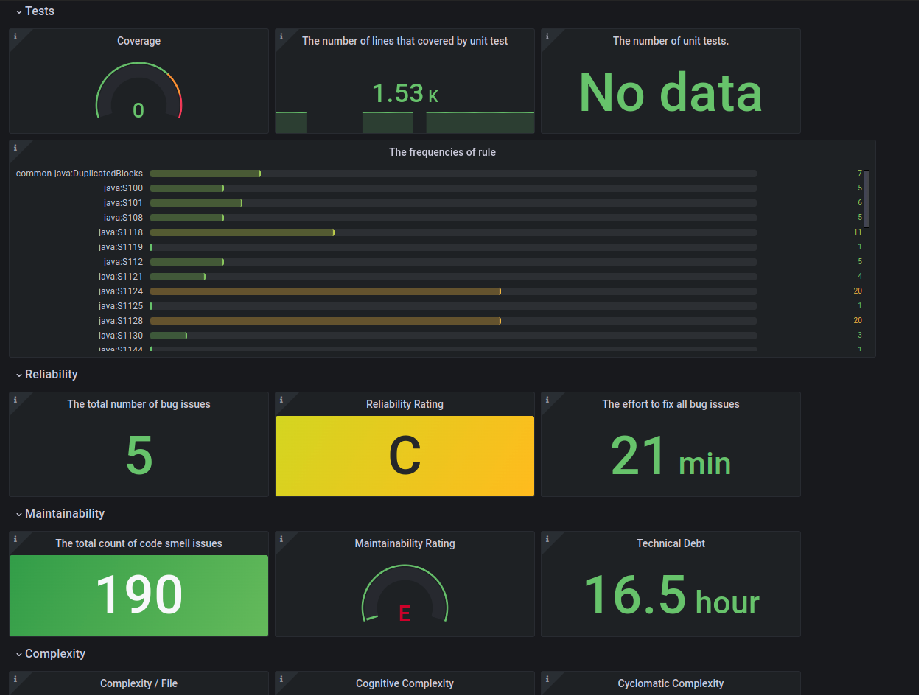The height and width of the screenshot is (695, 919).
Task: Click info icon on Cognitive Complexity panel
Action: pyautogui.click(x=281, y=679)
